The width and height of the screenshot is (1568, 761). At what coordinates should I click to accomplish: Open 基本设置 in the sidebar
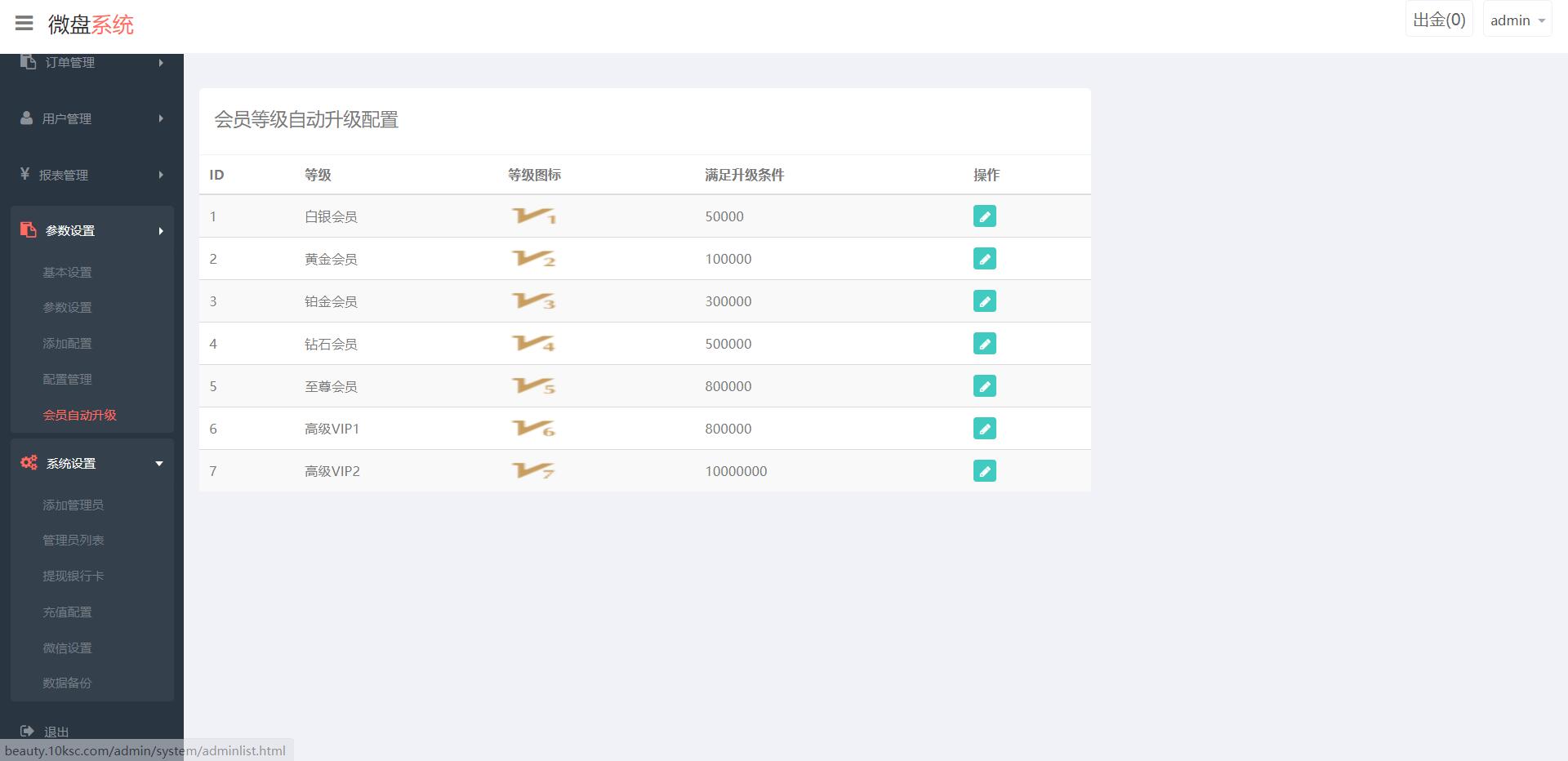coord(67,272)
